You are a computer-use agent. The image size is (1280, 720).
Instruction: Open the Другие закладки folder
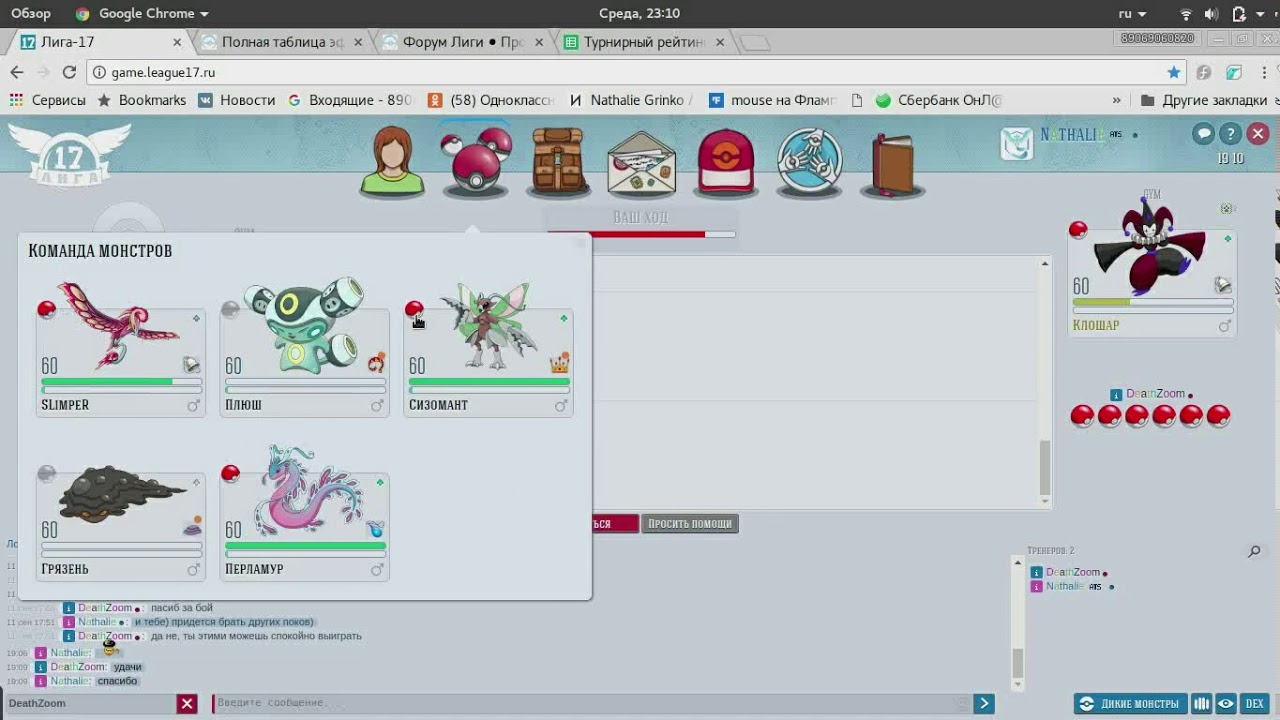tap(1205, 100)
